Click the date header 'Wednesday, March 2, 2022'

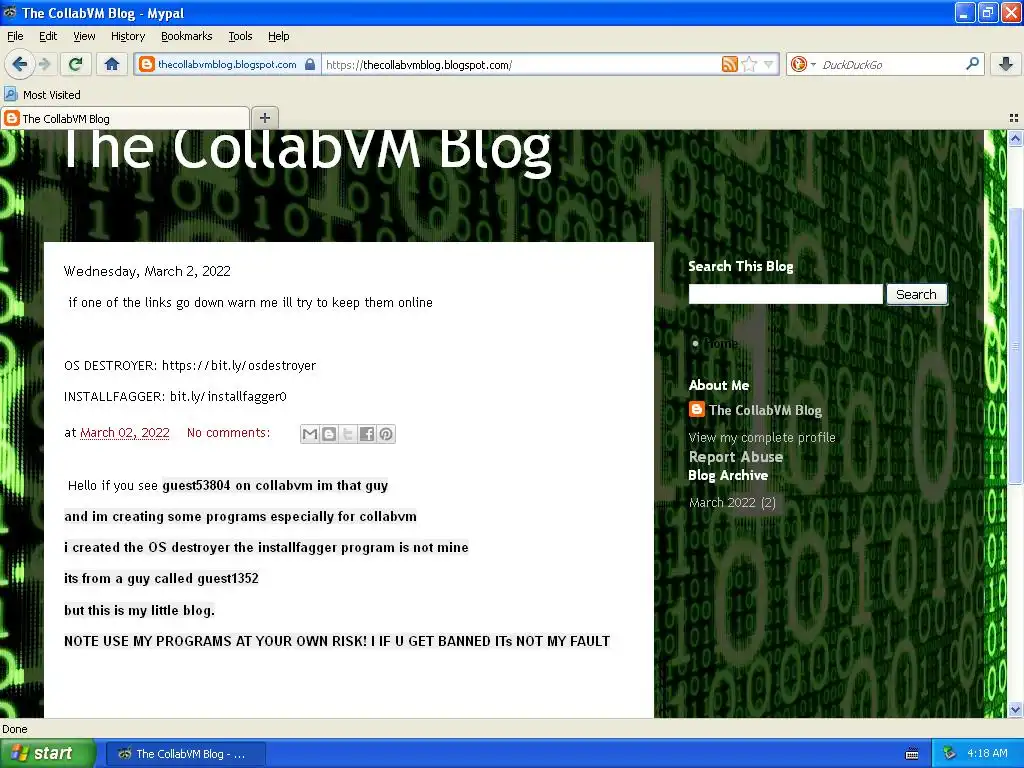coord(147,271)
